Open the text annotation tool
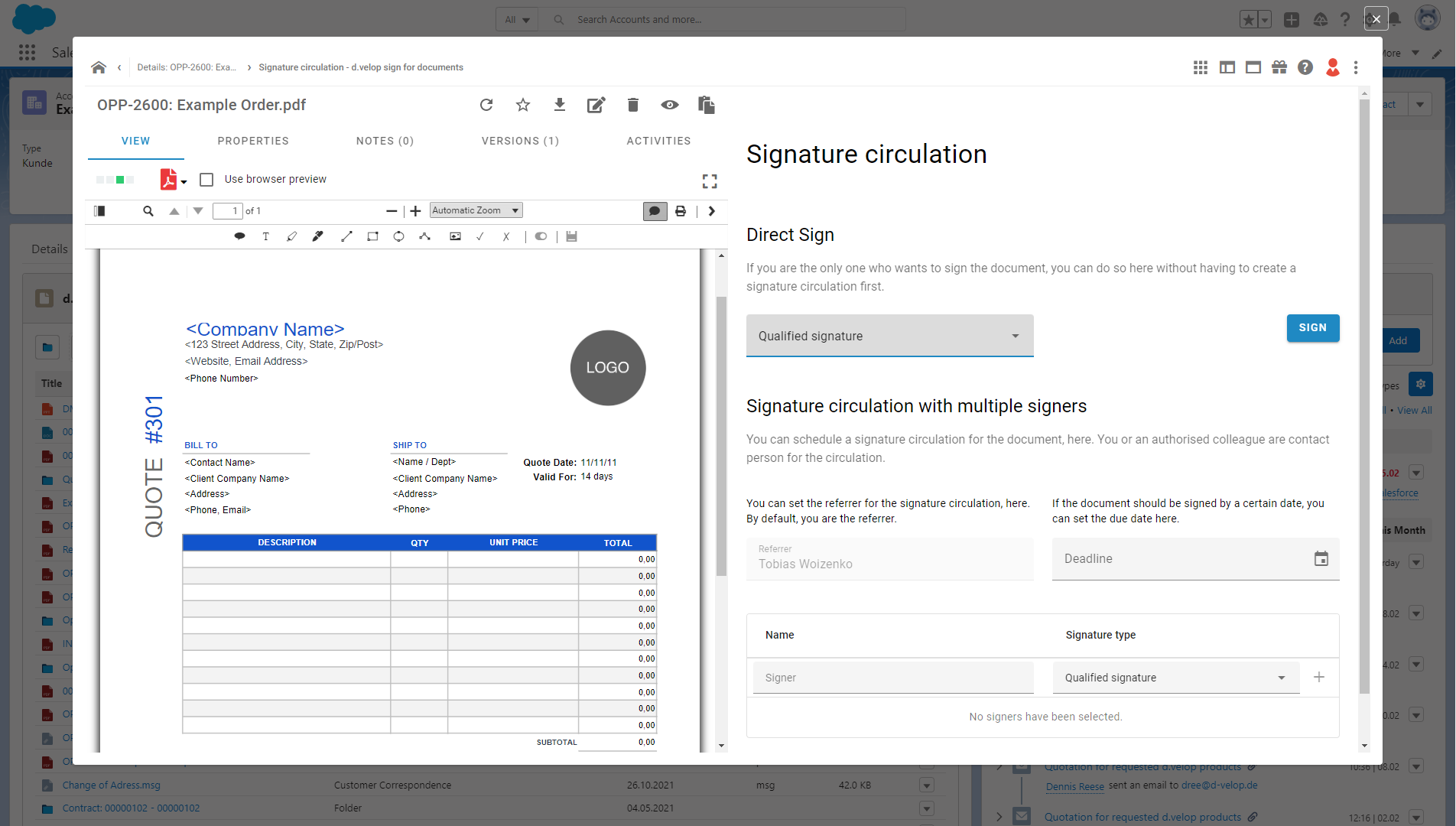The image size is (1456, 826). 265,236
